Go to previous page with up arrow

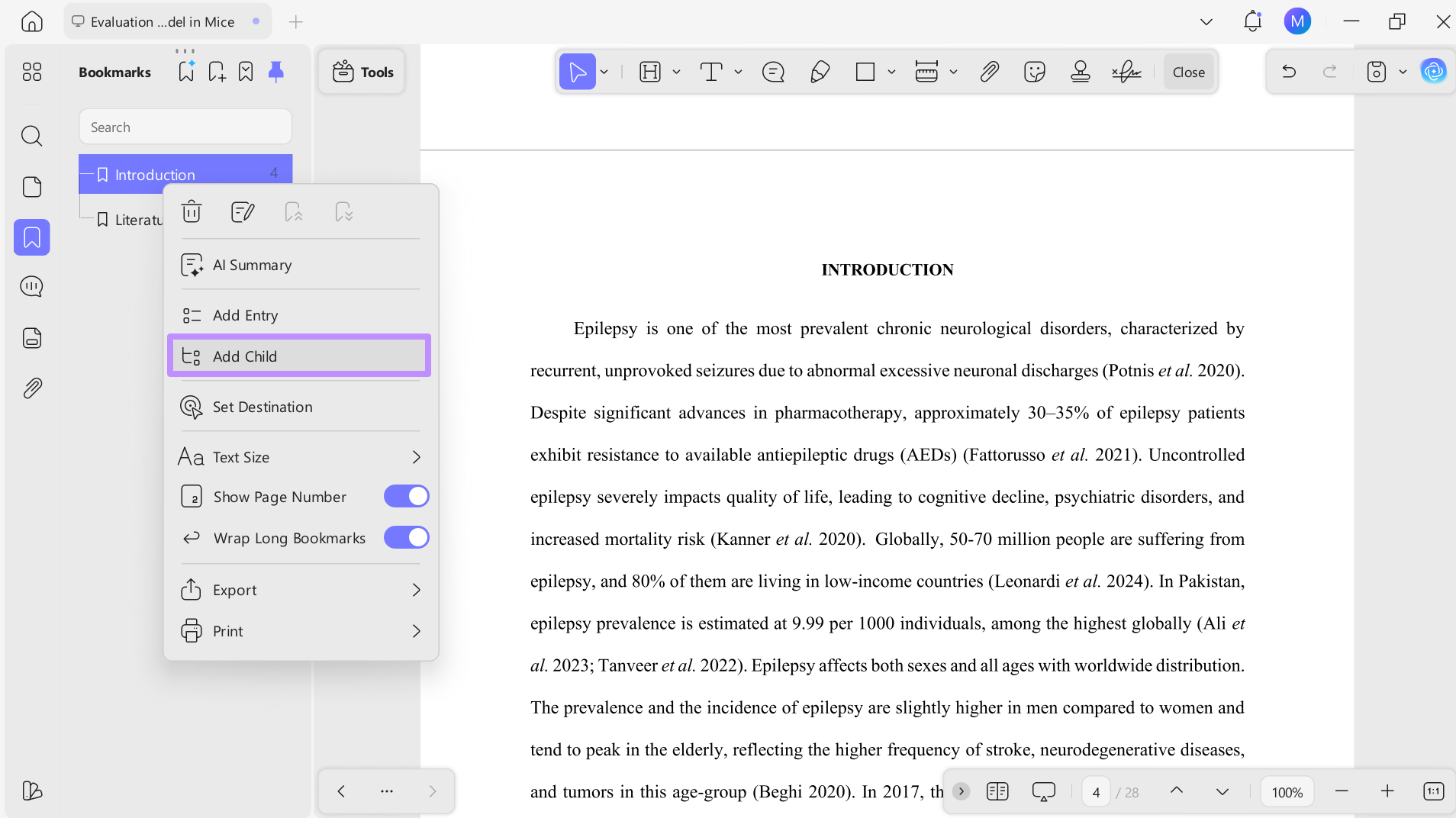(x=1177, y=791)
